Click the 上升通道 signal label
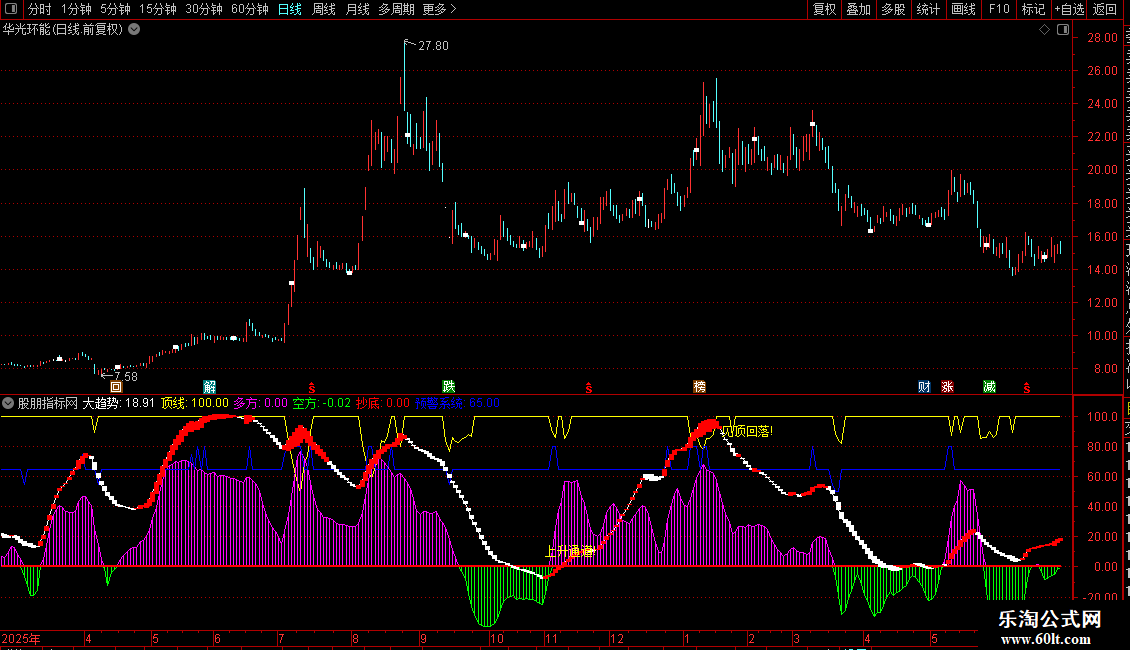Screen dimensions: 1130x650 tap(570, 552)
